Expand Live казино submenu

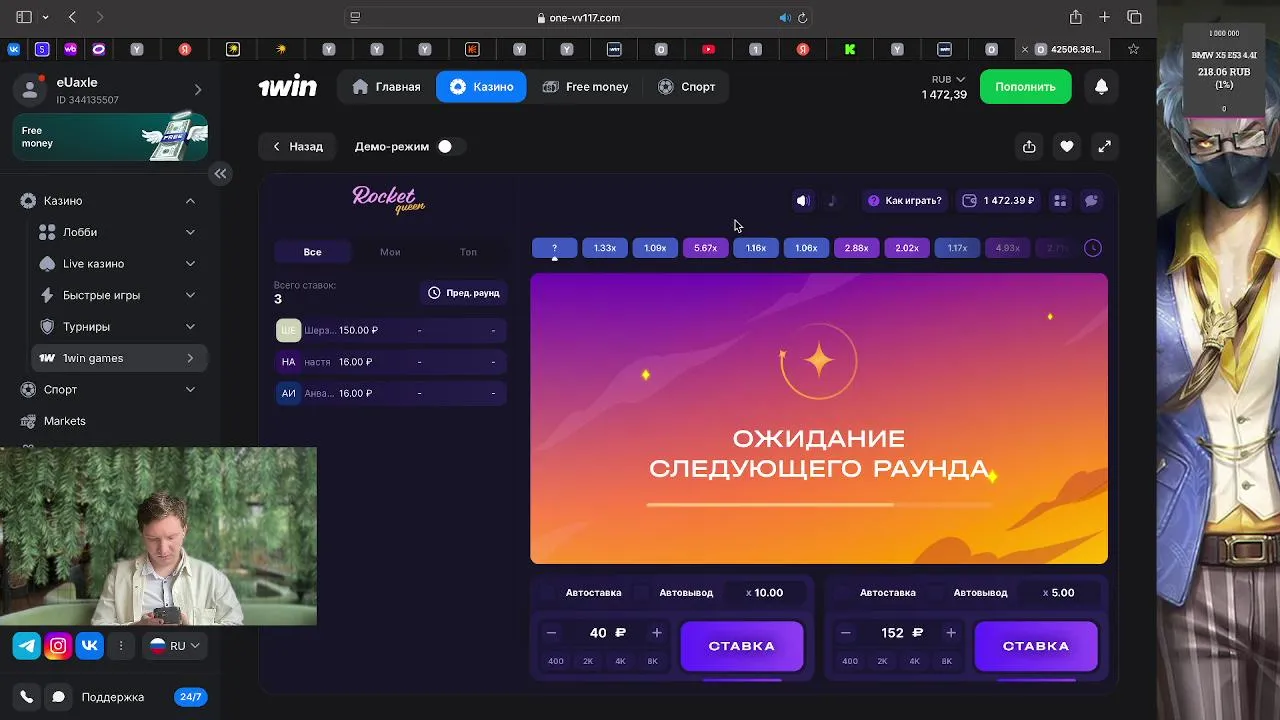click(190, 264)
